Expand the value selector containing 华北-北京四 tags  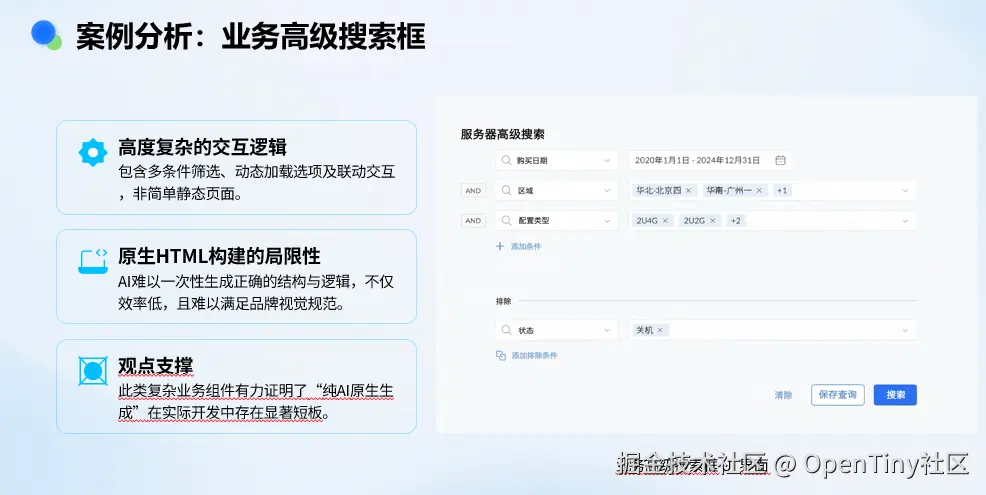(x=905, y=191)
